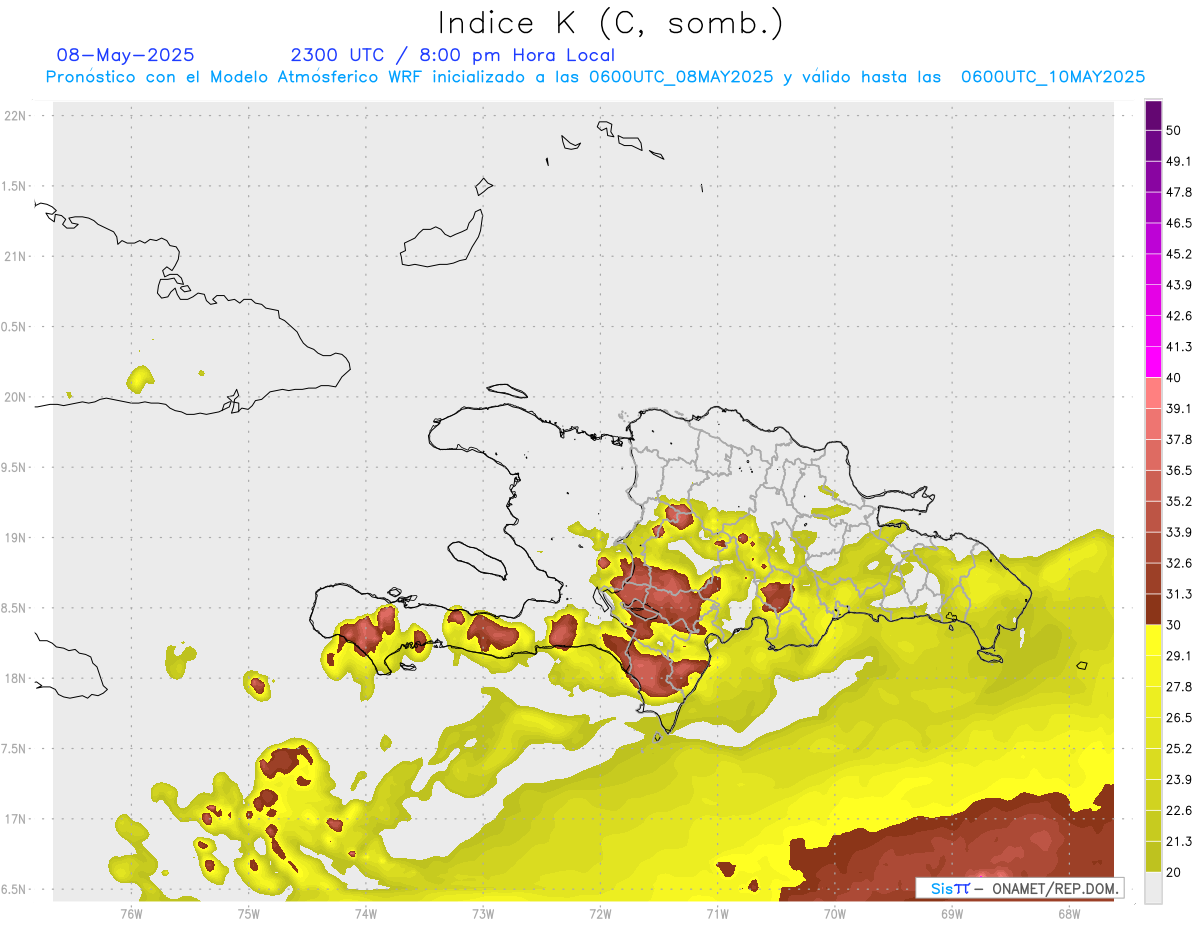
Task: Click the '72W' longitude label
Action: pyautogui.click(x=600, y=913)
